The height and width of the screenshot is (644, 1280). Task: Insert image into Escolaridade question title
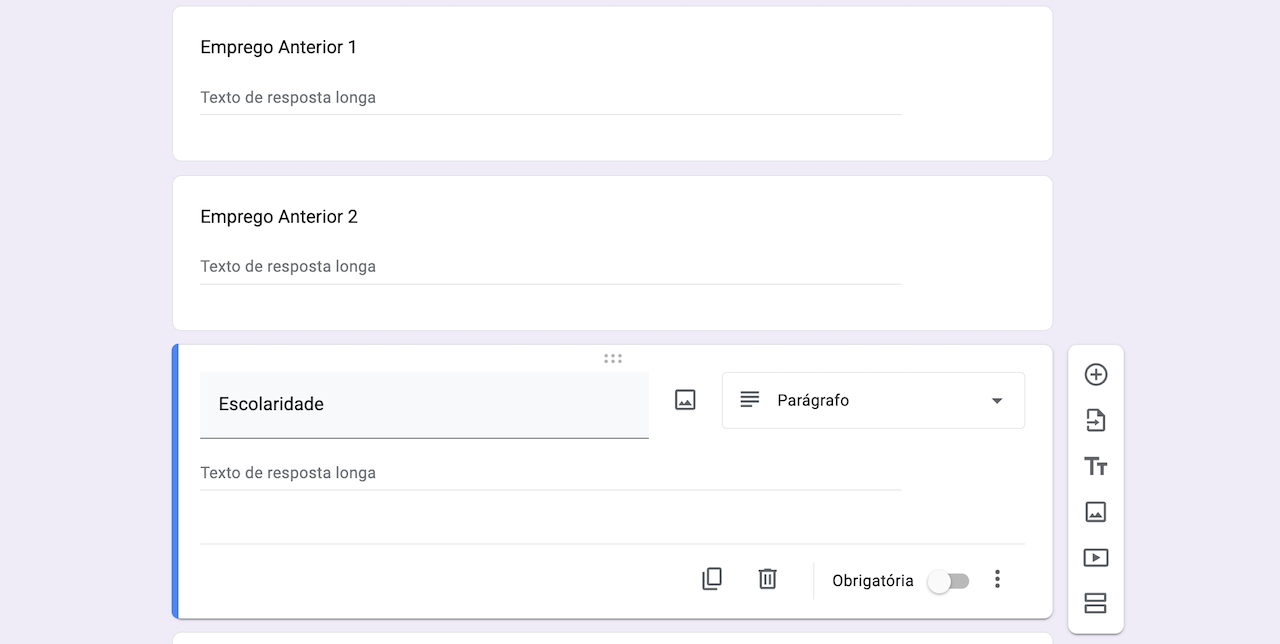[x=685, y=400]
